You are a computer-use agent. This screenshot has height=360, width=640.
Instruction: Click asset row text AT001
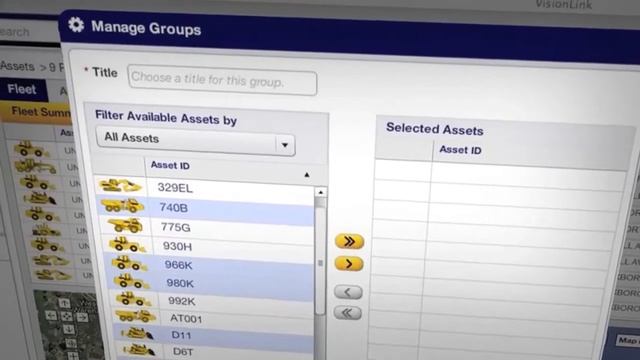coord(186,318)
